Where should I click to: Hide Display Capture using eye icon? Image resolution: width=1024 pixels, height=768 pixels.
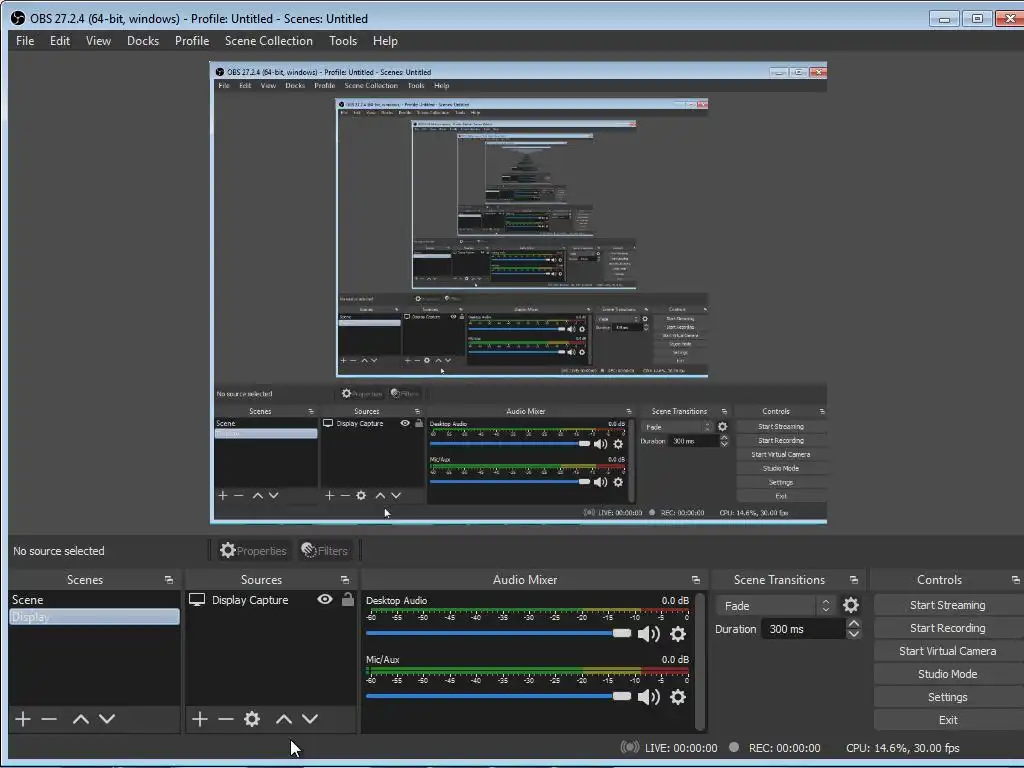pos(325,599)
